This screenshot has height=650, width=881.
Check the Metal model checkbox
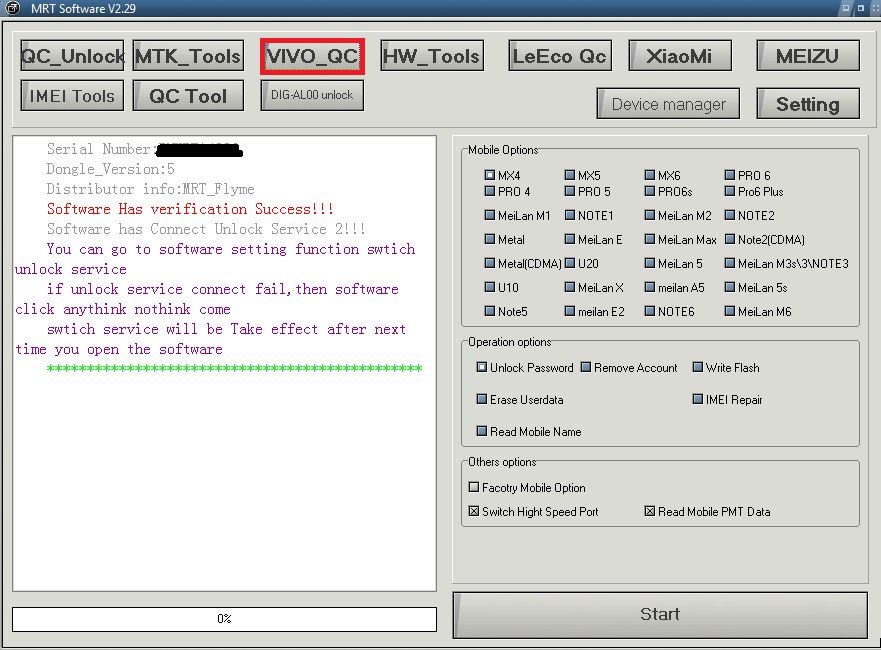point(489,239)
